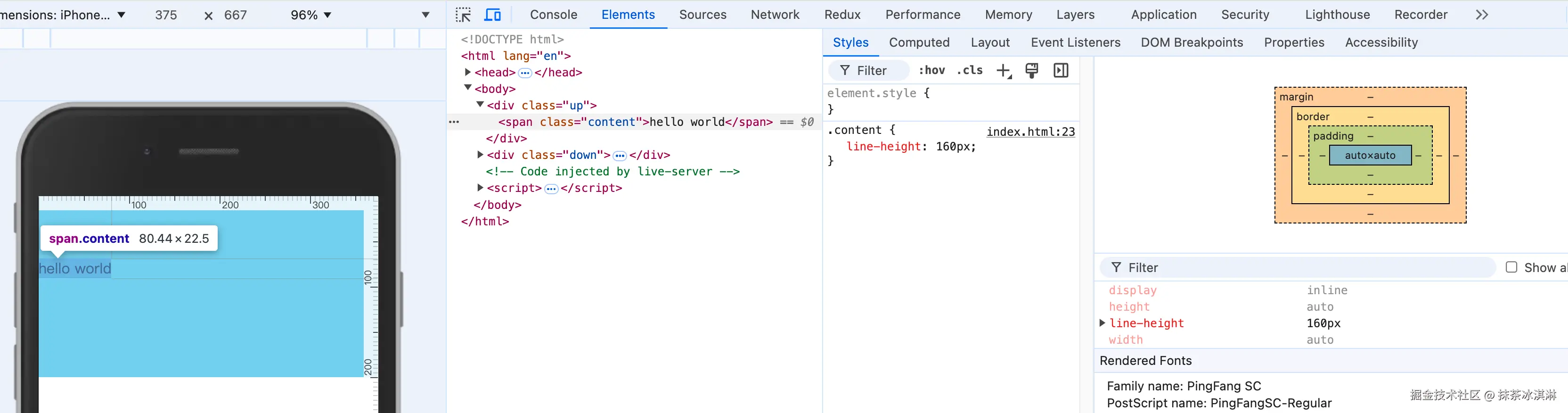The image size is (1568, 413).
Task: Toggle the :hov element state button
Action: 932,70
